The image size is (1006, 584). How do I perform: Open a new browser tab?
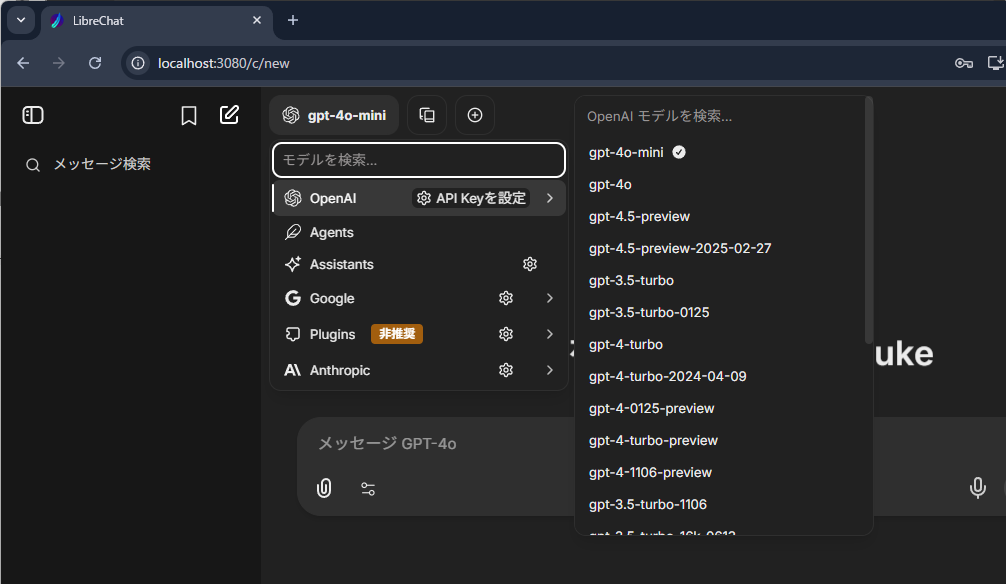293,21
